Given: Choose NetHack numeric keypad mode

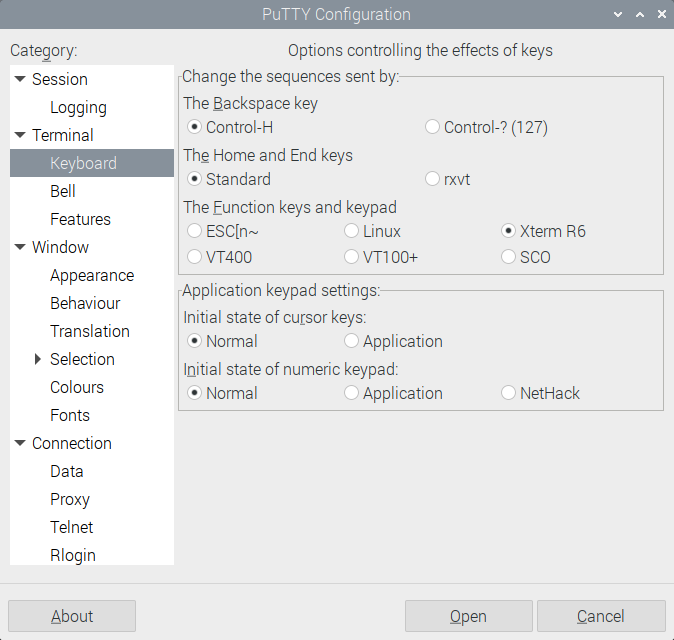Looking at the screenshot, I should [x=508, y=393].
